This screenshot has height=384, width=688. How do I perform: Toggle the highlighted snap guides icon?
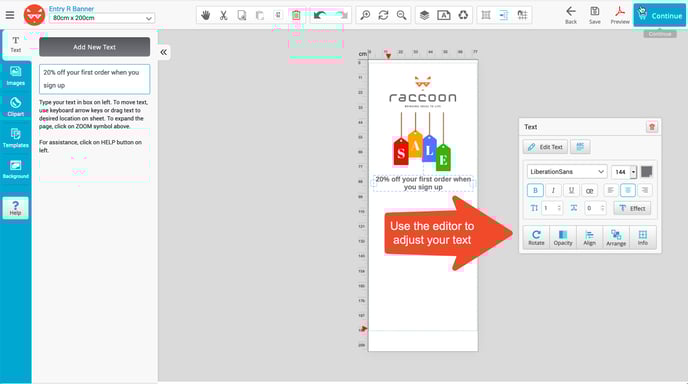(504, 15)
